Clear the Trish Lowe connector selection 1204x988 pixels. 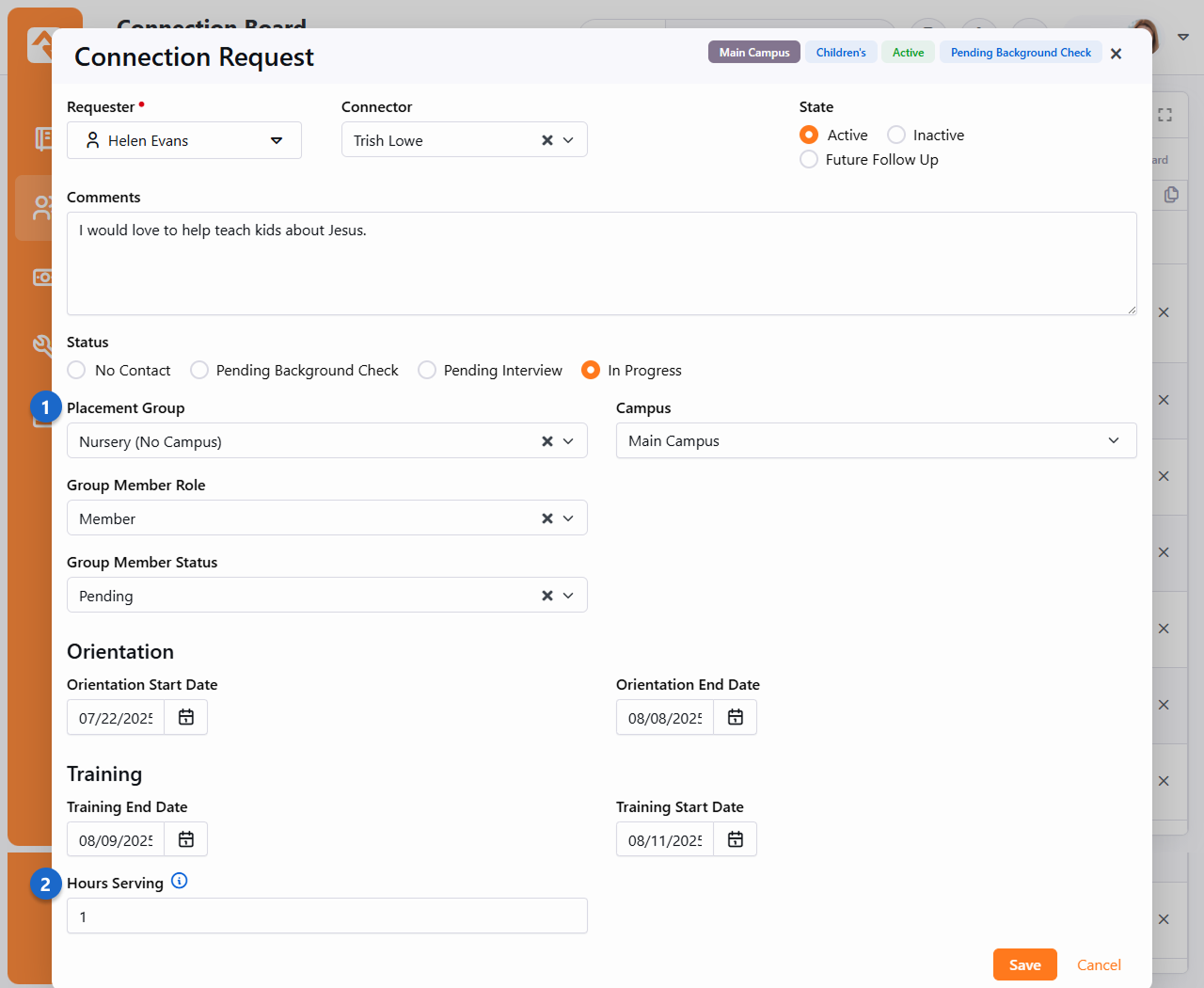pyautogui.click(x=547, y=140)
